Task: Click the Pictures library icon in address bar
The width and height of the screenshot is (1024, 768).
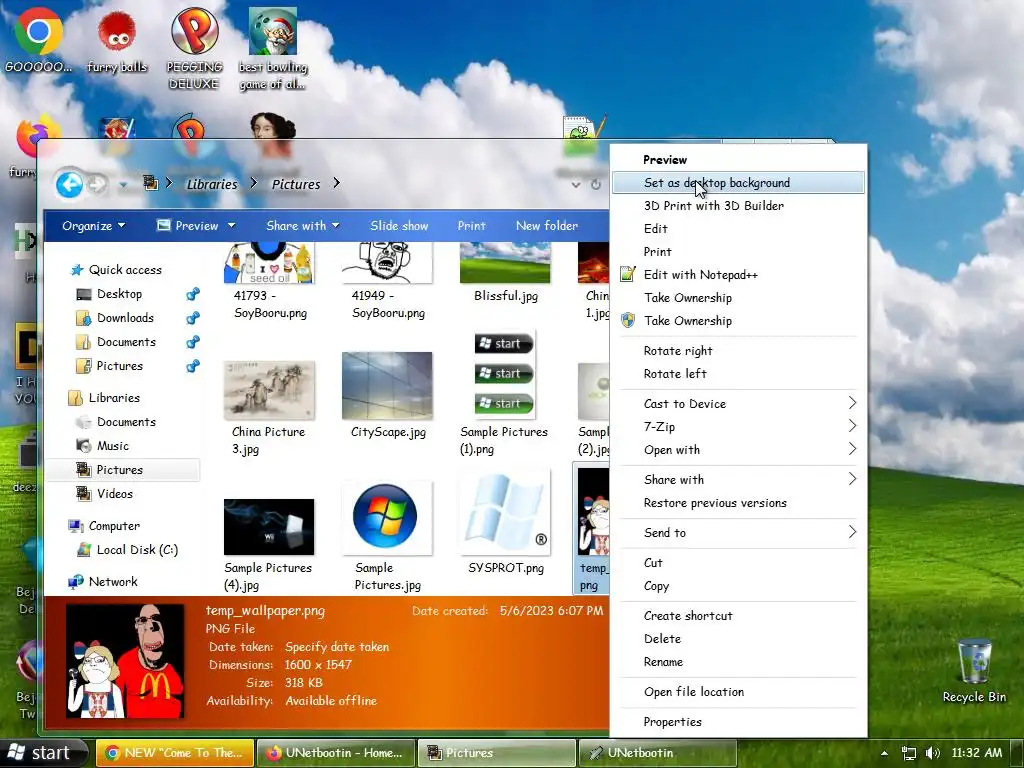Action: [x=151, y=184]
